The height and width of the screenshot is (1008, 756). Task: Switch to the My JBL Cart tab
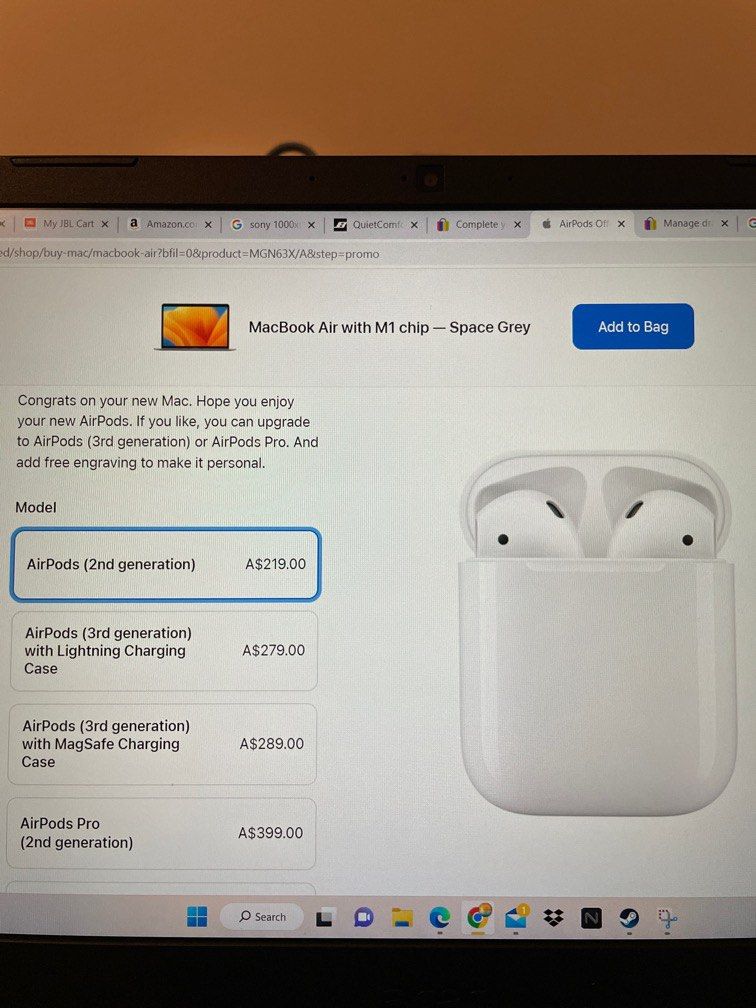[67, 224]
